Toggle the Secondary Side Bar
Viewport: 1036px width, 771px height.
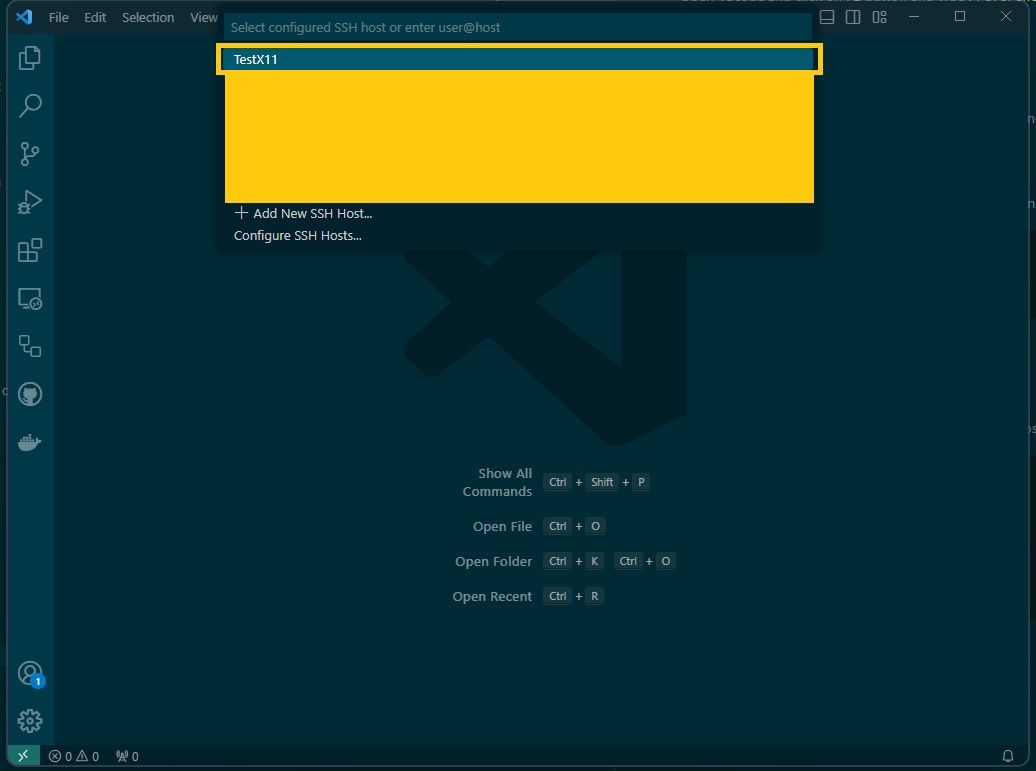click(852, 16)
